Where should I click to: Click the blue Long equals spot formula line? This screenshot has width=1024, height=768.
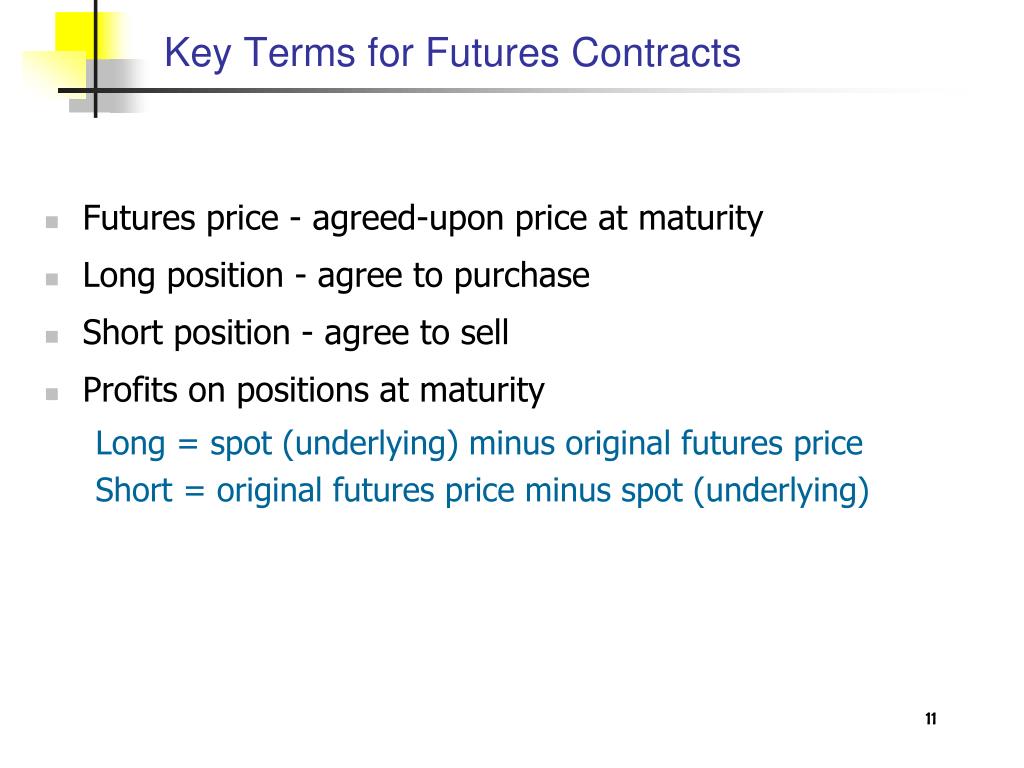point(479,444)
